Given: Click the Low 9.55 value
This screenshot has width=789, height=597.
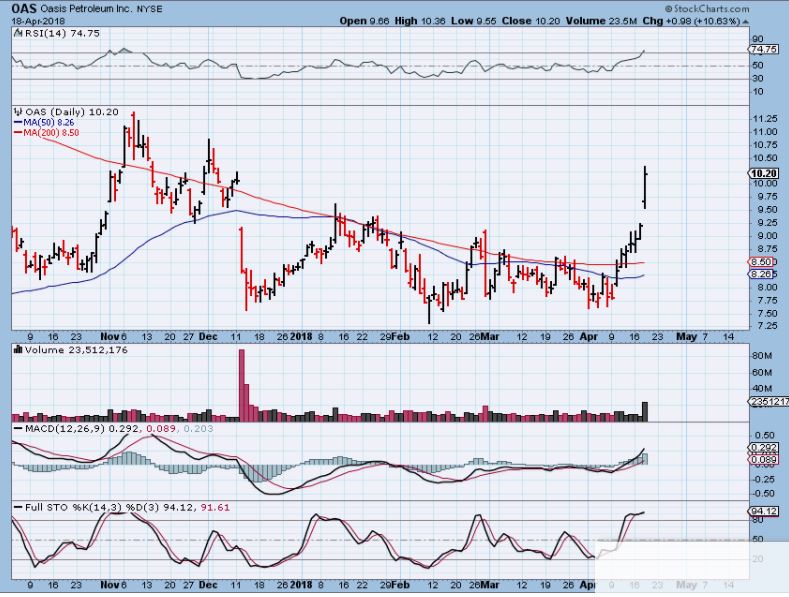Looking at the screenshot, I should 474,21.
